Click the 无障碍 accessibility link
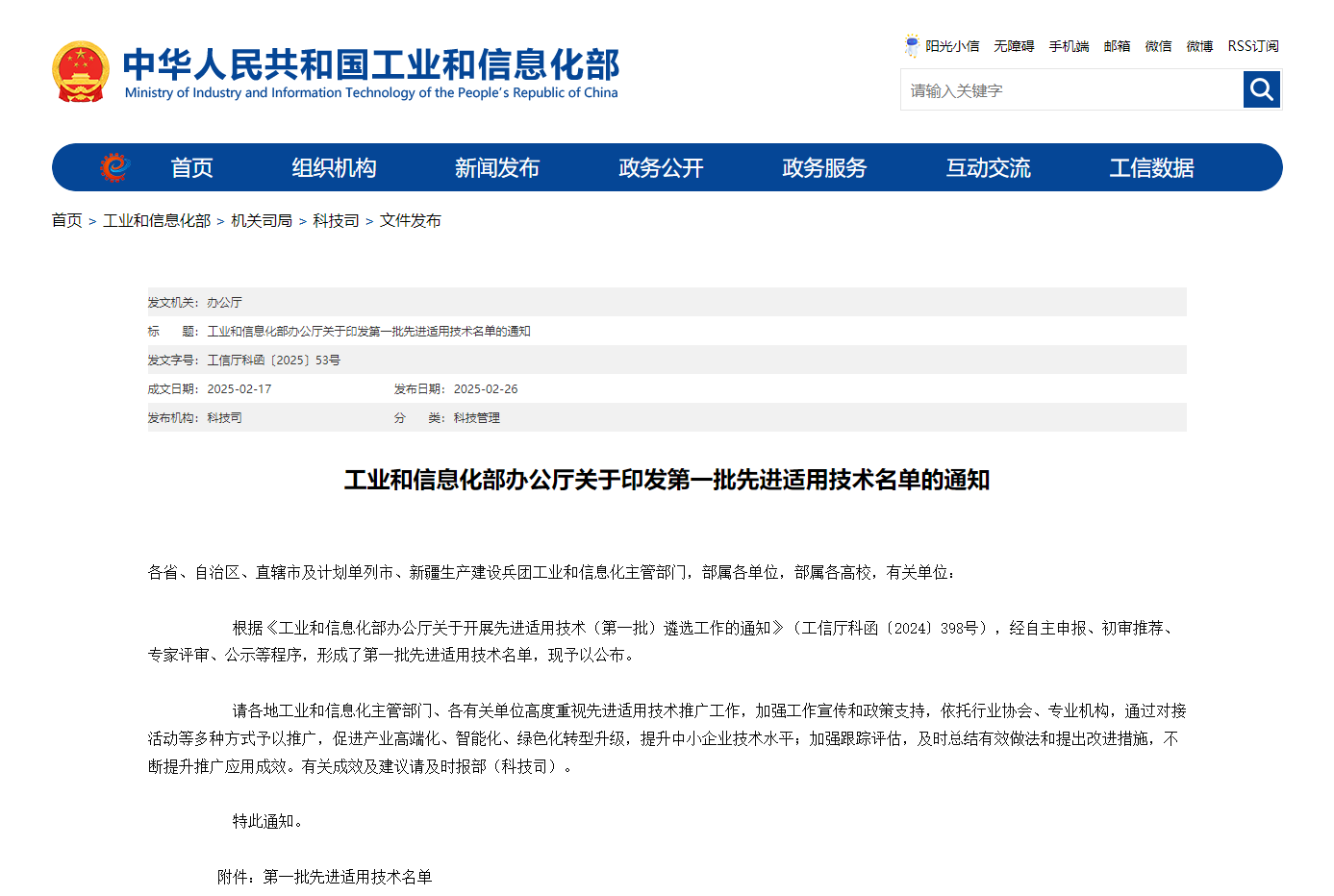 [x=1014, y=46]
